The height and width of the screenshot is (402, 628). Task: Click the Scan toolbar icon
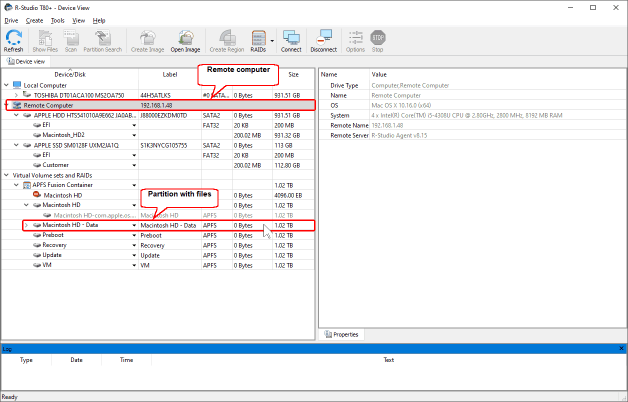(71, 41)
